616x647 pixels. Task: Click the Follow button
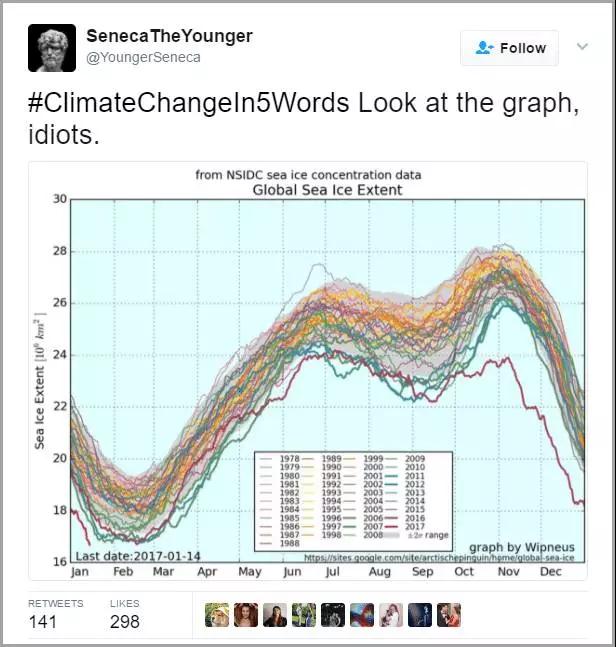(x=508, y=48)
